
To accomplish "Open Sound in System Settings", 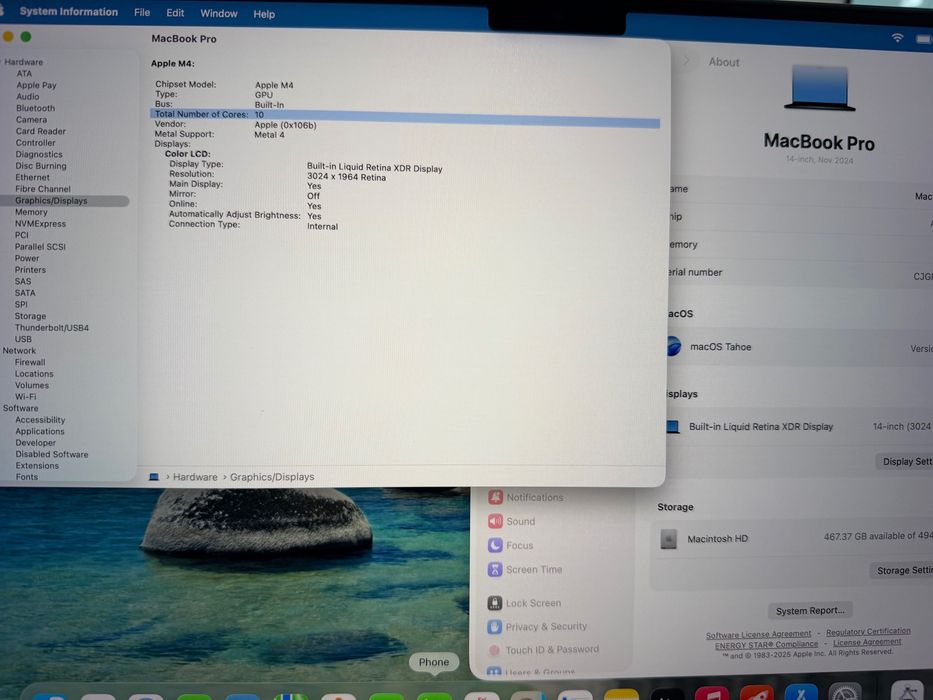I will pos(512,521).
